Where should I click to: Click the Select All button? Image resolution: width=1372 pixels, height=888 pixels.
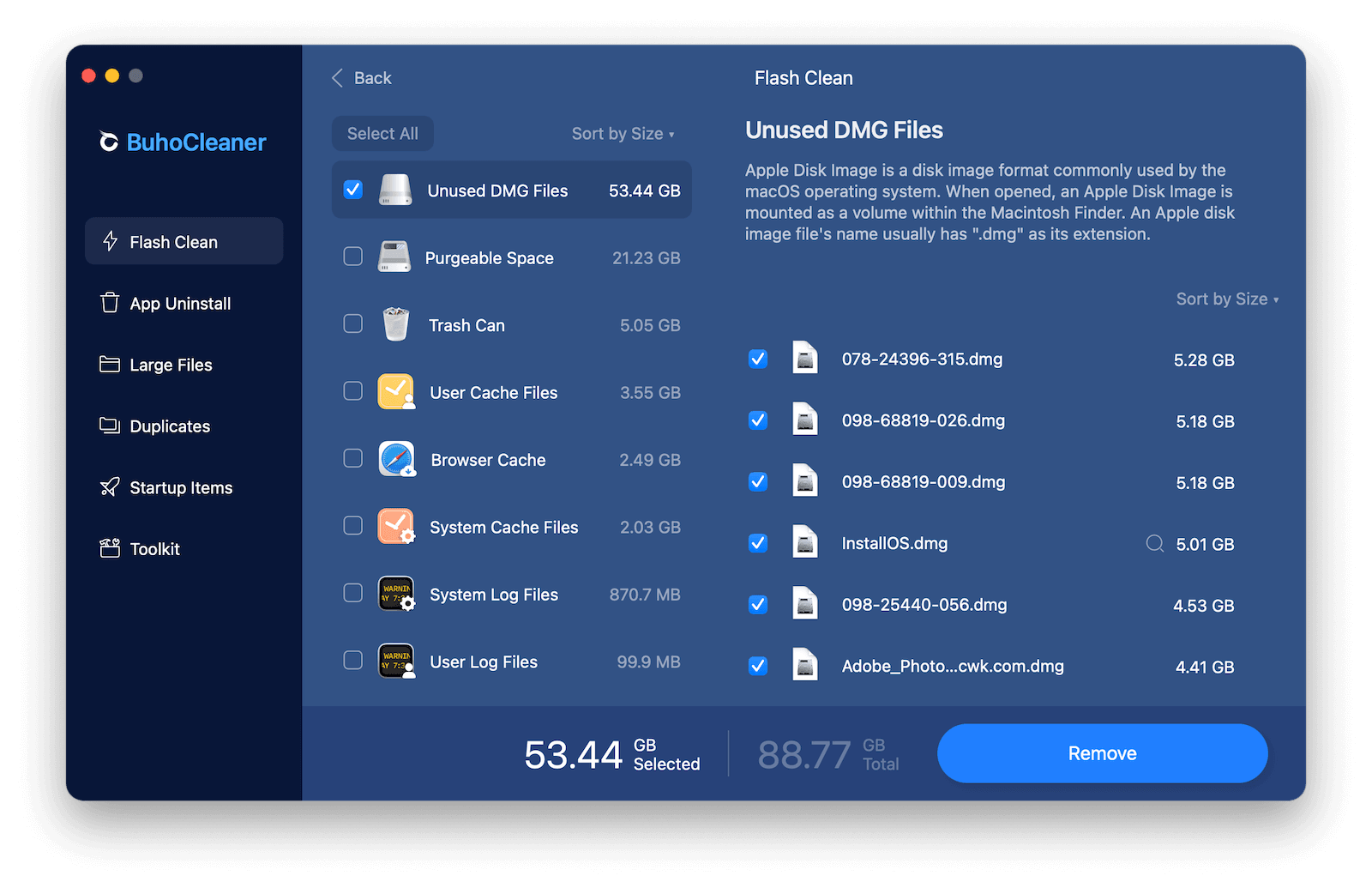(382, 134)
